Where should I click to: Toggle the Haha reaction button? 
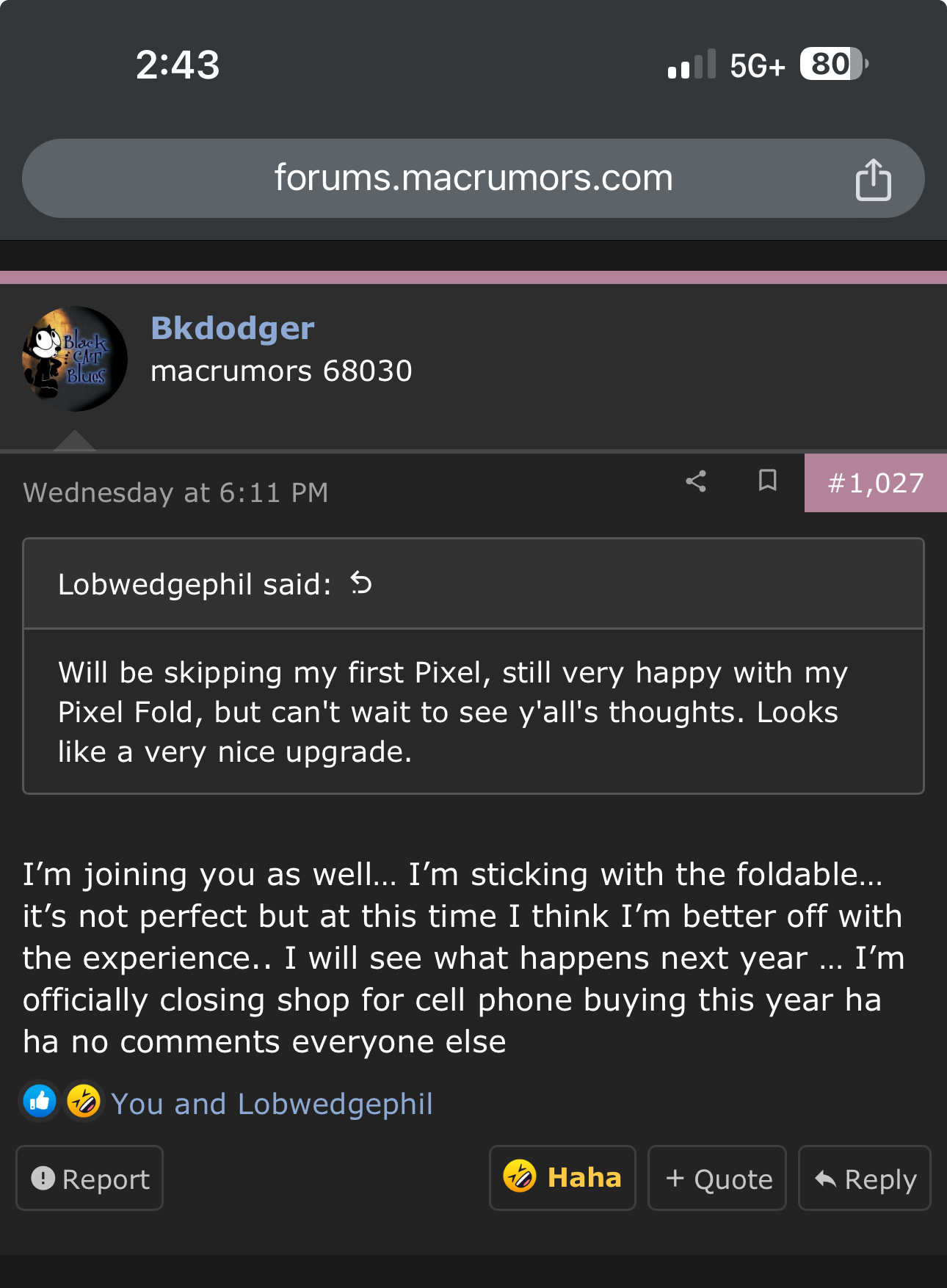(562, 1178)
